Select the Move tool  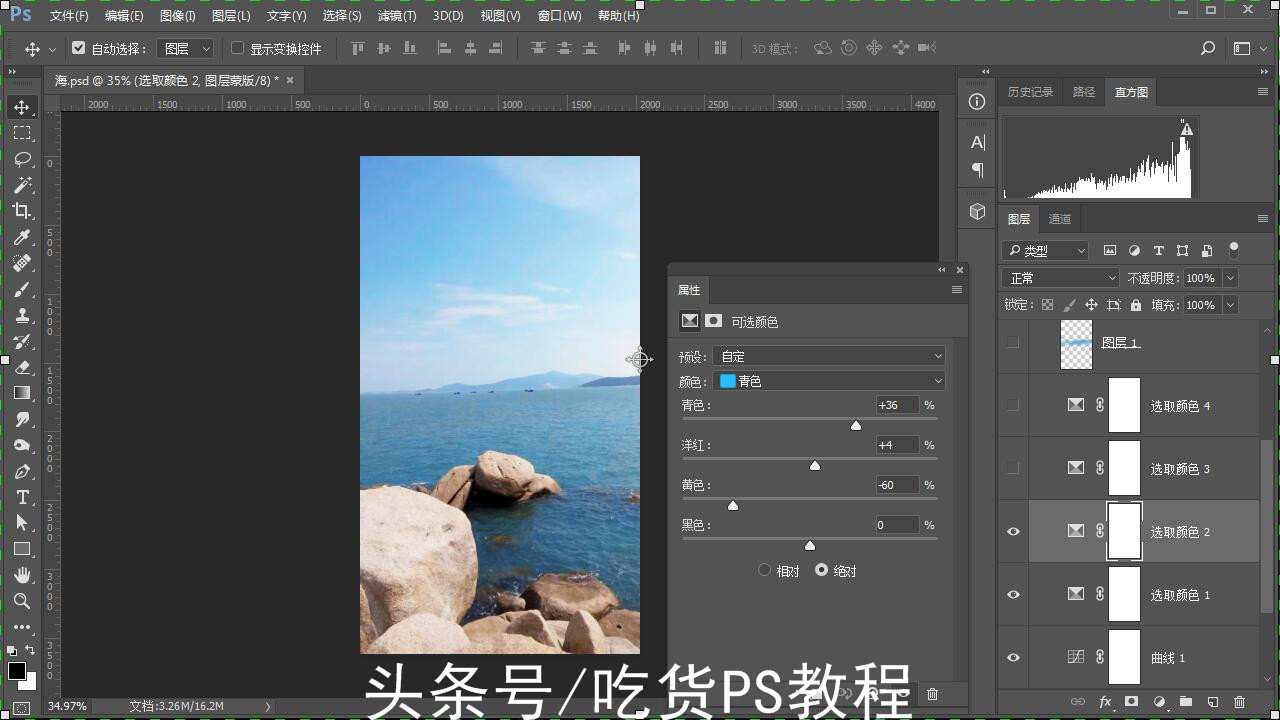[22, 106]
